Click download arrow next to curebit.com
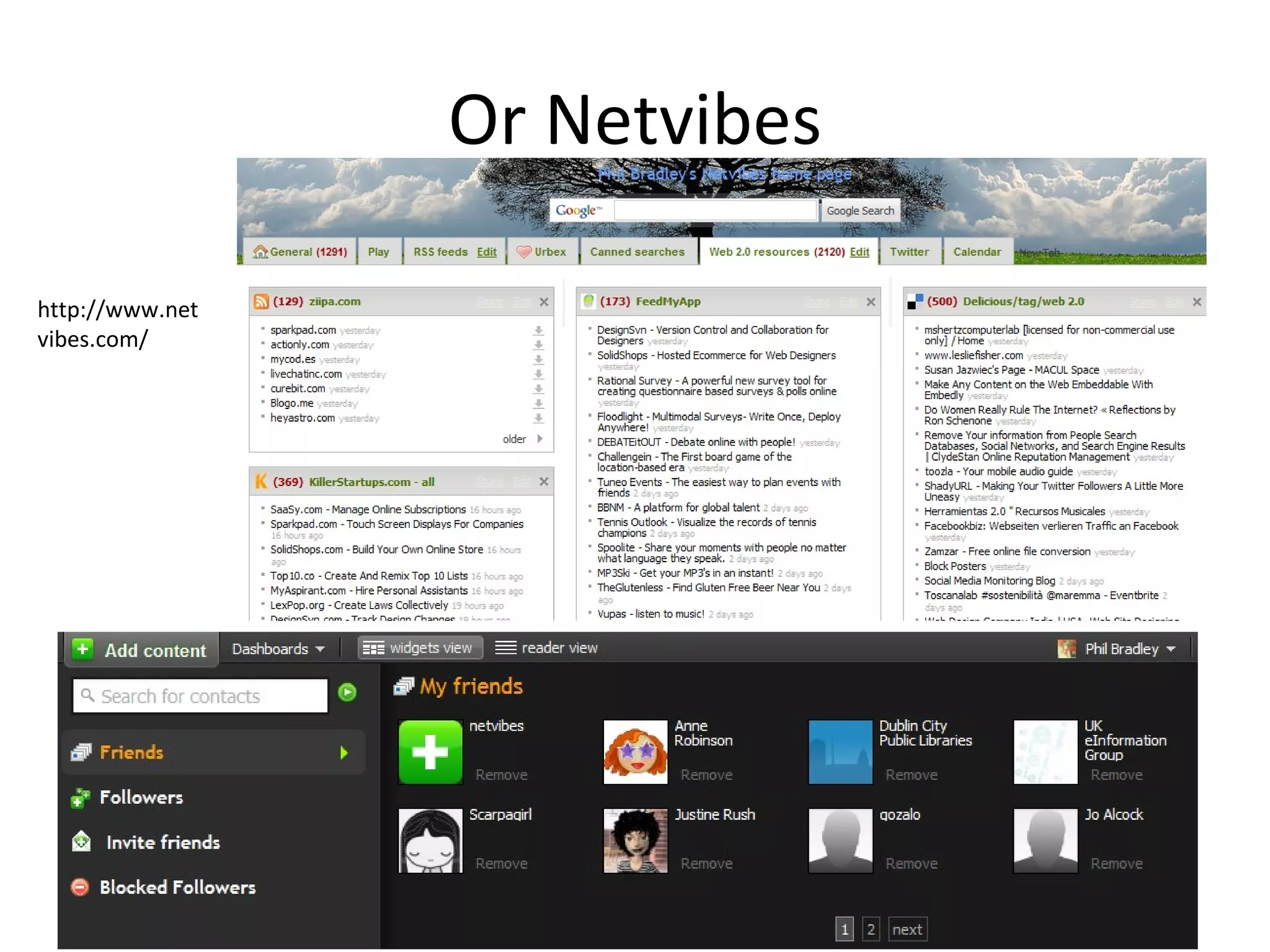 [x=539, y=389]
